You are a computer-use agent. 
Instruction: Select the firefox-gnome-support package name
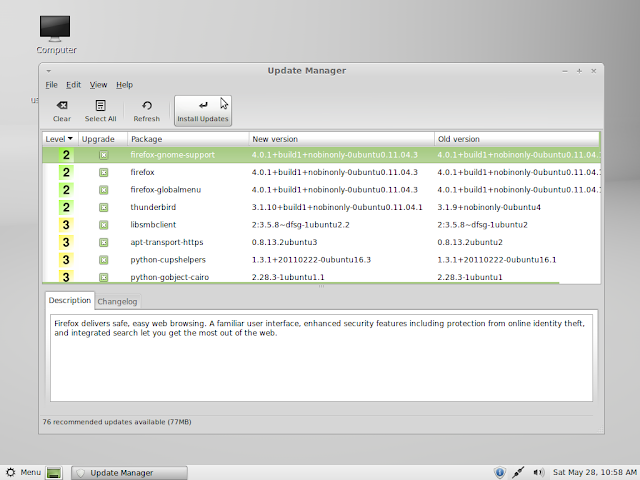172,155
